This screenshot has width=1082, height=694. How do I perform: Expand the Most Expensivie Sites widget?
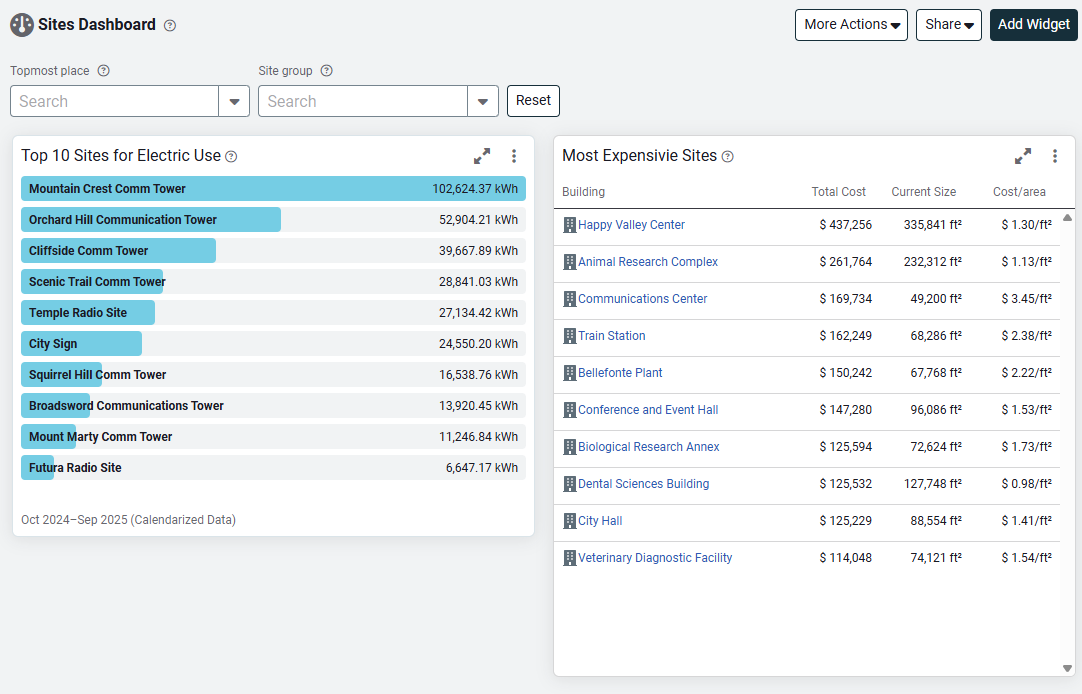pos(1023,156)
